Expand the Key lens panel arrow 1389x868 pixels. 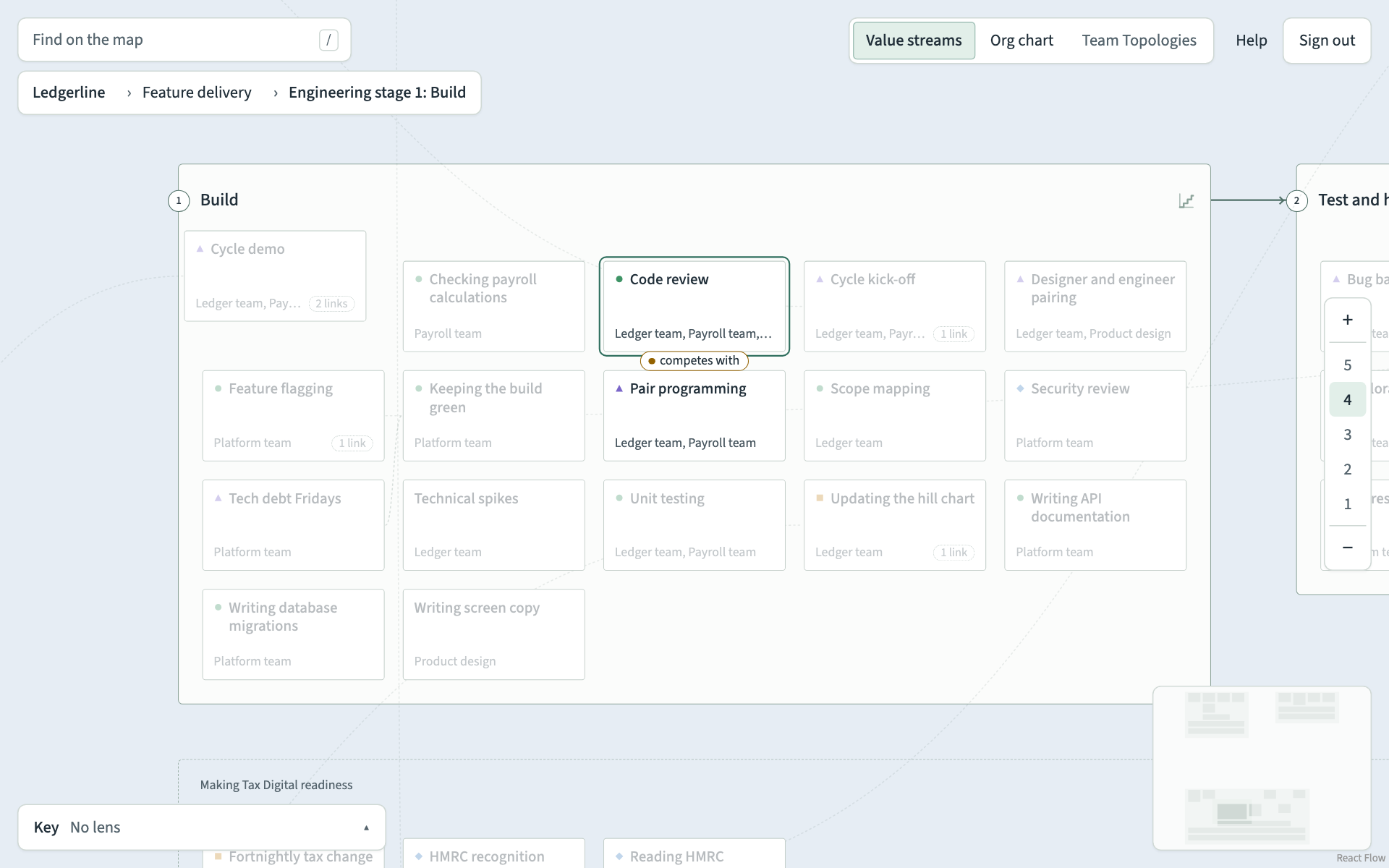click(366, 827)
